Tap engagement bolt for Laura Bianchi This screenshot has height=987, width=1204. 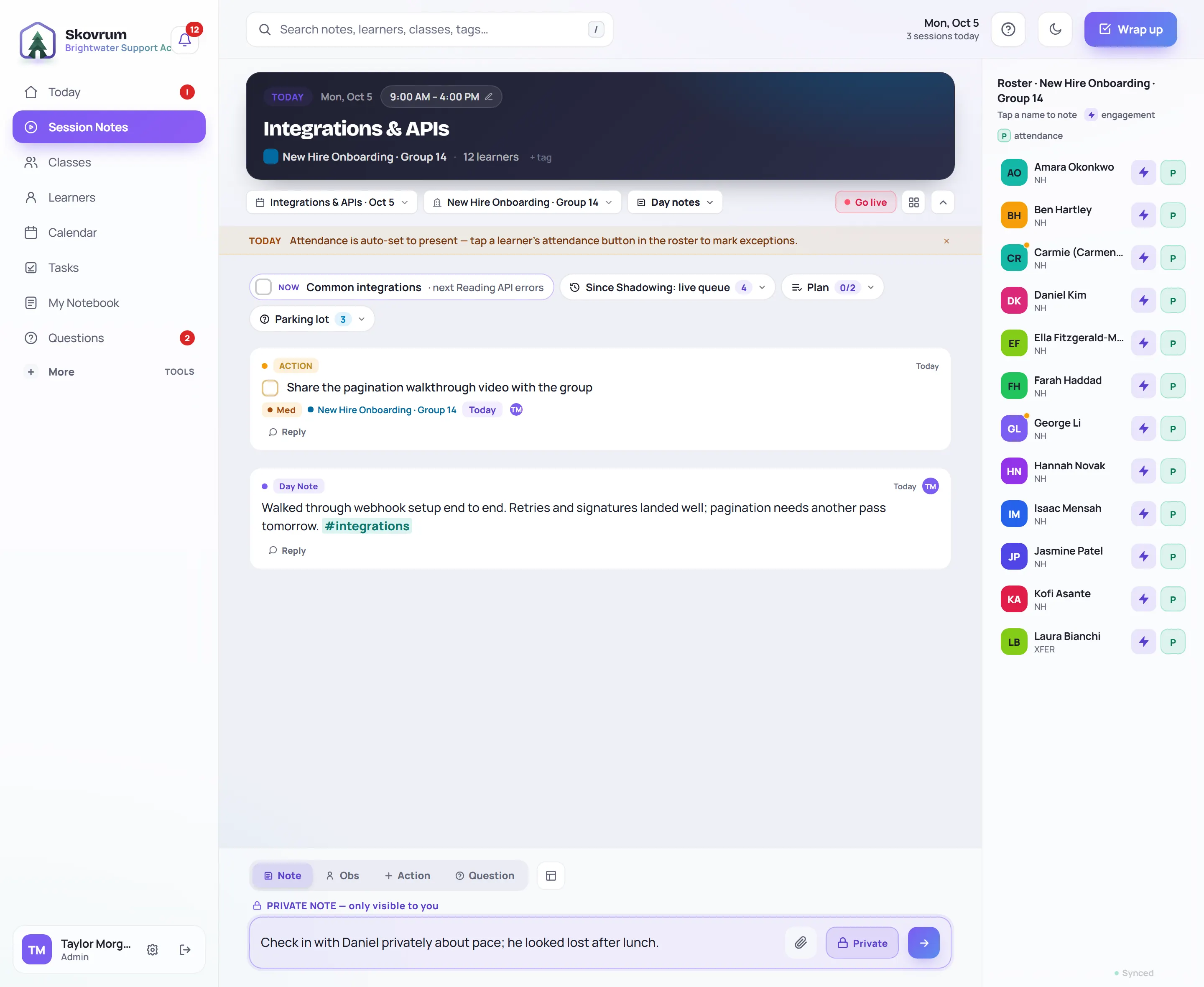point(1144,642)
